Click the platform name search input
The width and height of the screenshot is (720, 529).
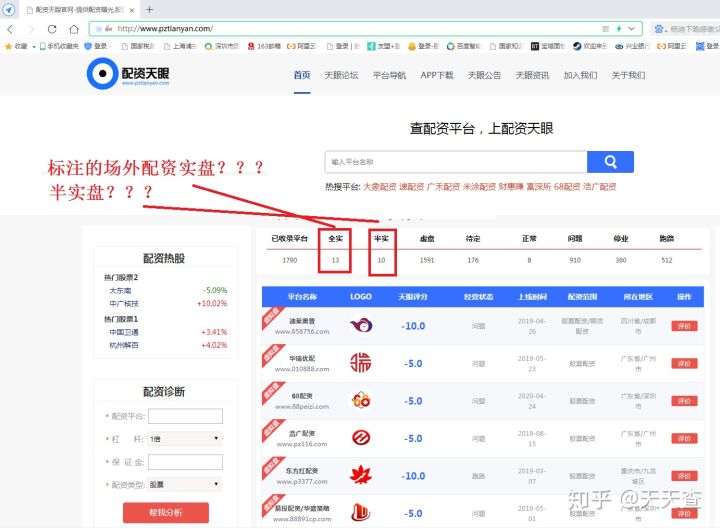point(456,162)
